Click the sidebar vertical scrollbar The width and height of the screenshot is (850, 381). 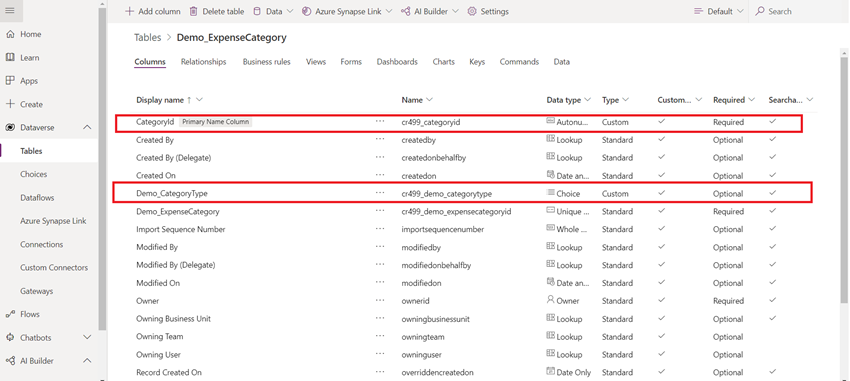pos(102,168)
